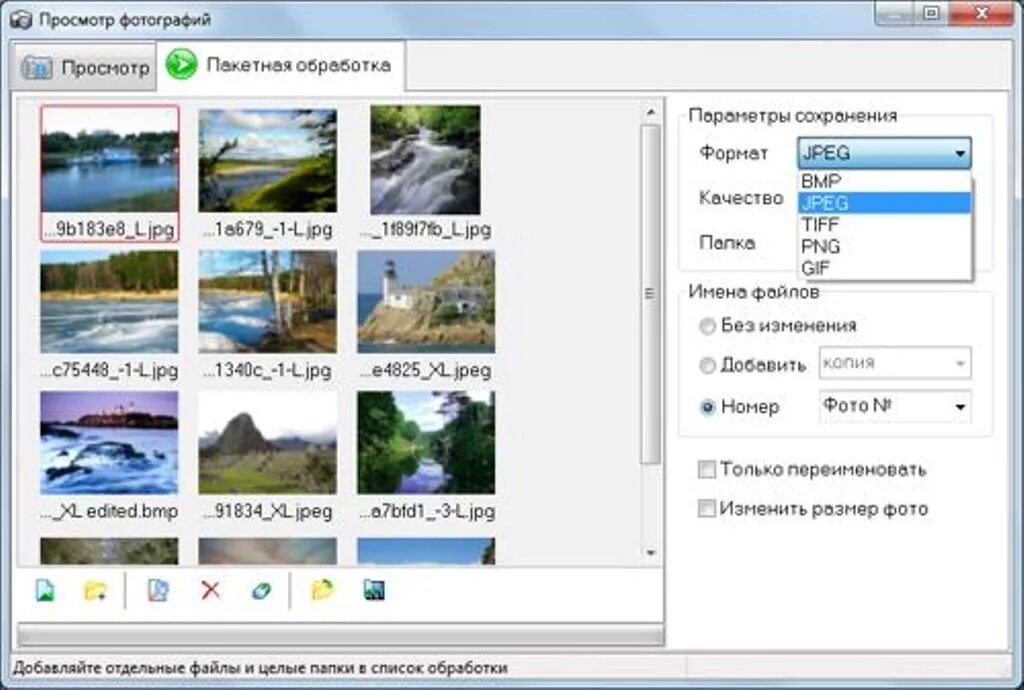Select waterfall thumbnail ..._1f89f7fb_L.jpg
The width and height of the screenshot is (1024, 690).
click(426, 173)
